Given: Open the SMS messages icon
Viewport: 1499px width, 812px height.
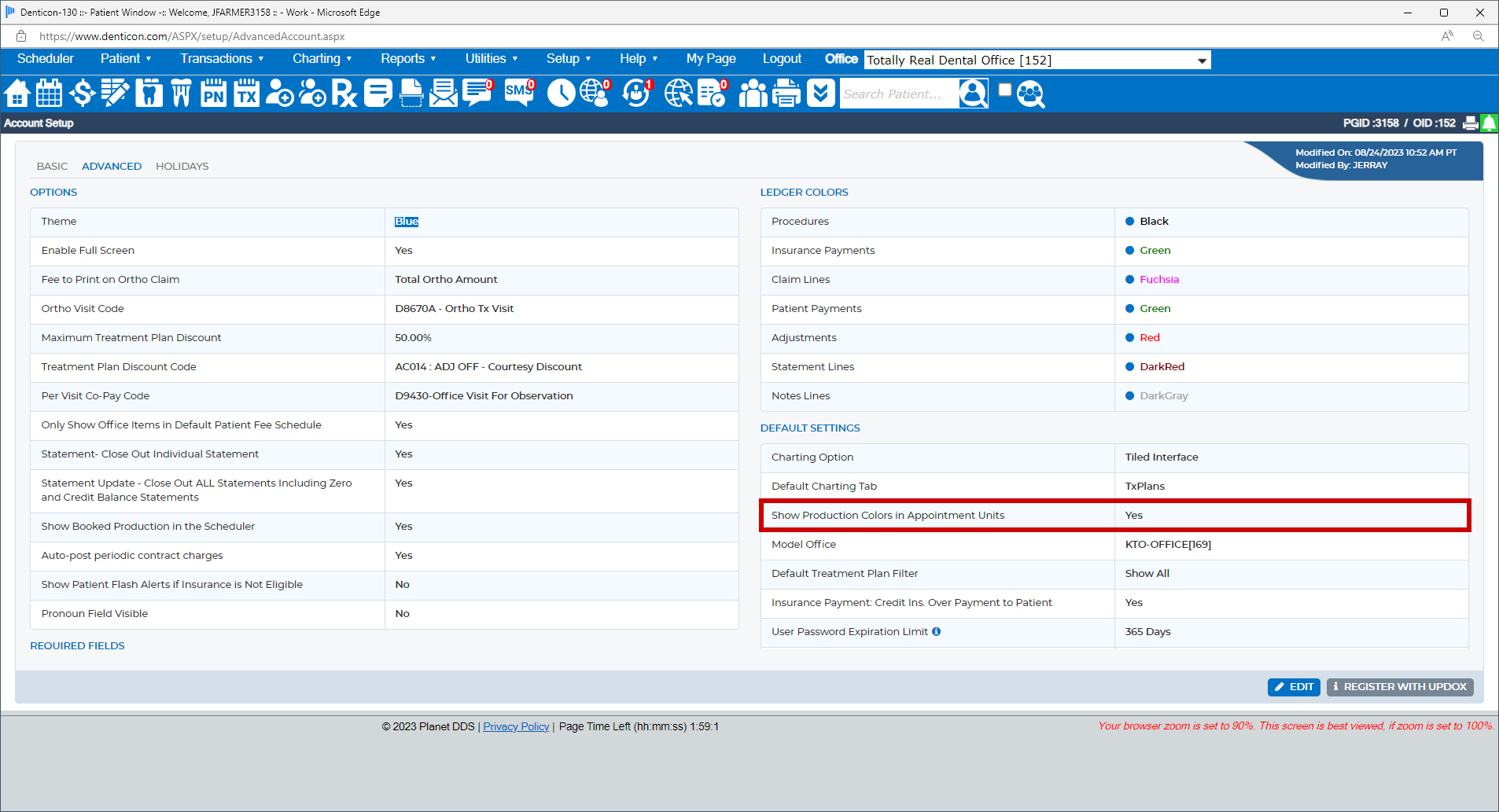Looking at the screenshot, I should point(519,94).
